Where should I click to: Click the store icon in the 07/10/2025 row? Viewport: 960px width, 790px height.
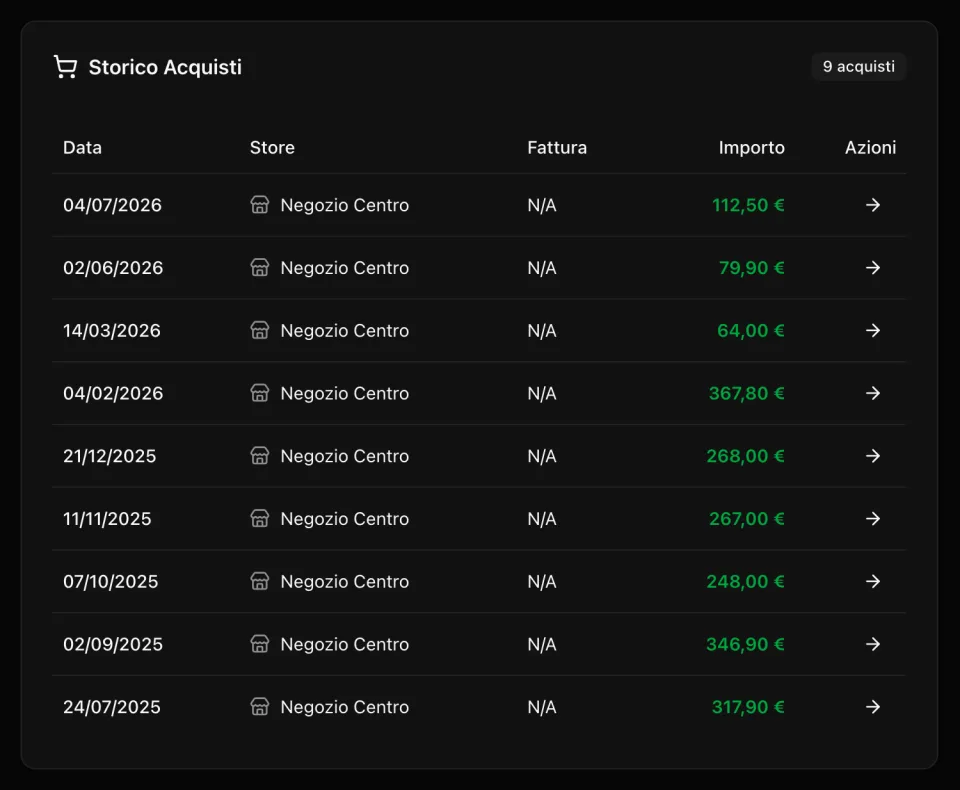point(260,581)
